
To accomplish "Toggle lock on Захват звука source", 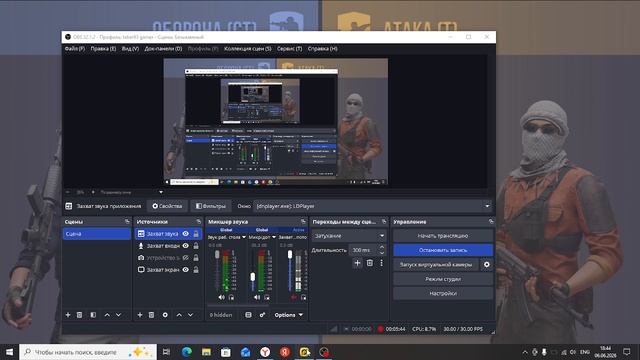I will [196, 234].
